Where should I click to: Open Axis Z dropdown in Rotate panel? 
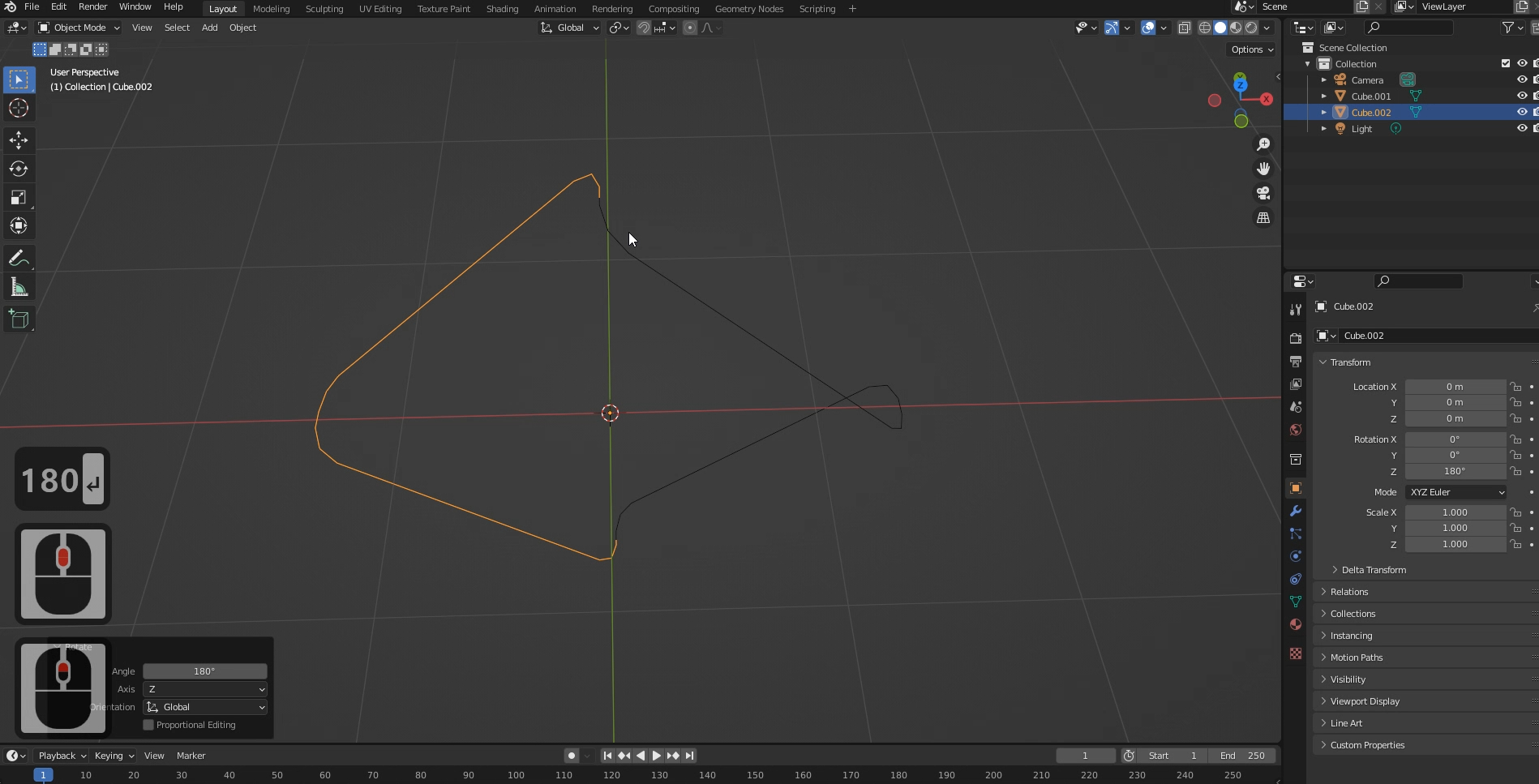205,689
